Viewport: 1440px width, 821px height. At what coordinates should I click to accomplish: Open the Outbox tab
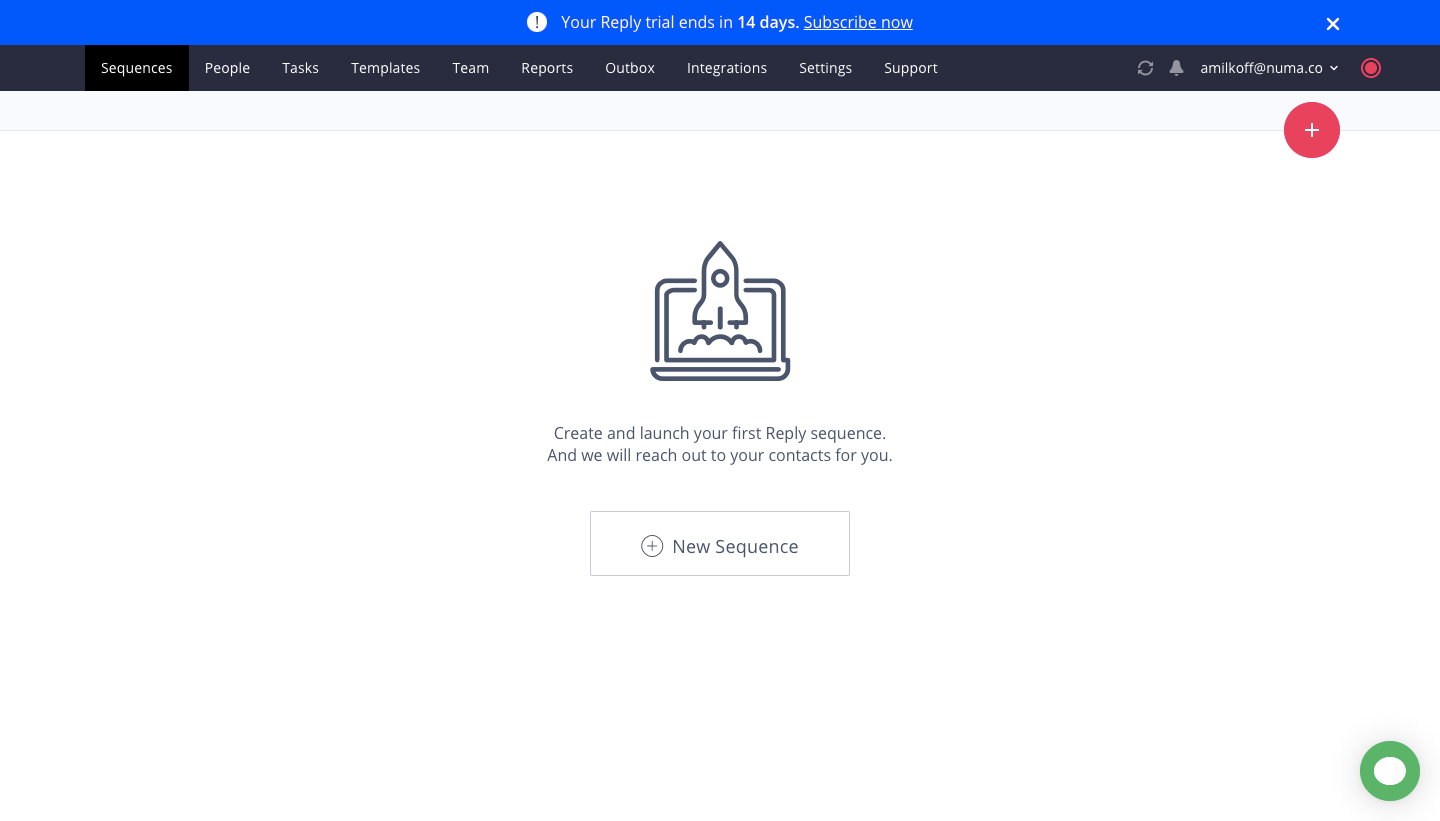[x=630, y=68]
